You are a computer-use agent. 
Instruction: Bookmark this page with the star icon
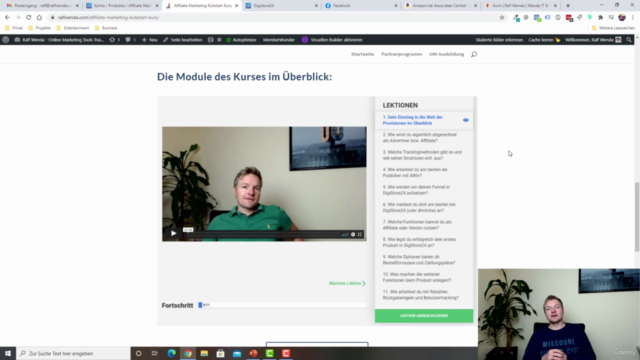[502, 18]
